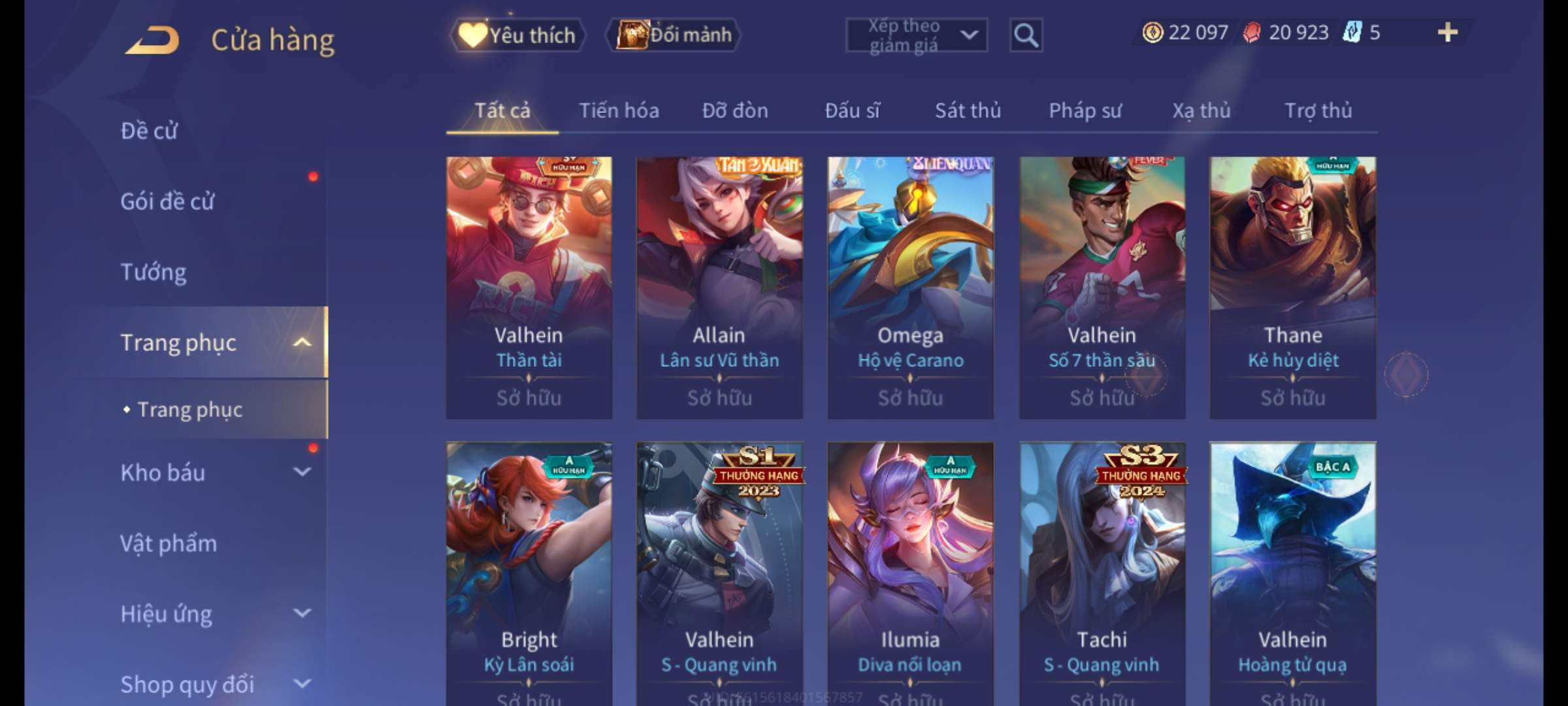Expand the Kho báu sidebar section
Viewport: 1568px width, 706px height.
tap(302, 472)
